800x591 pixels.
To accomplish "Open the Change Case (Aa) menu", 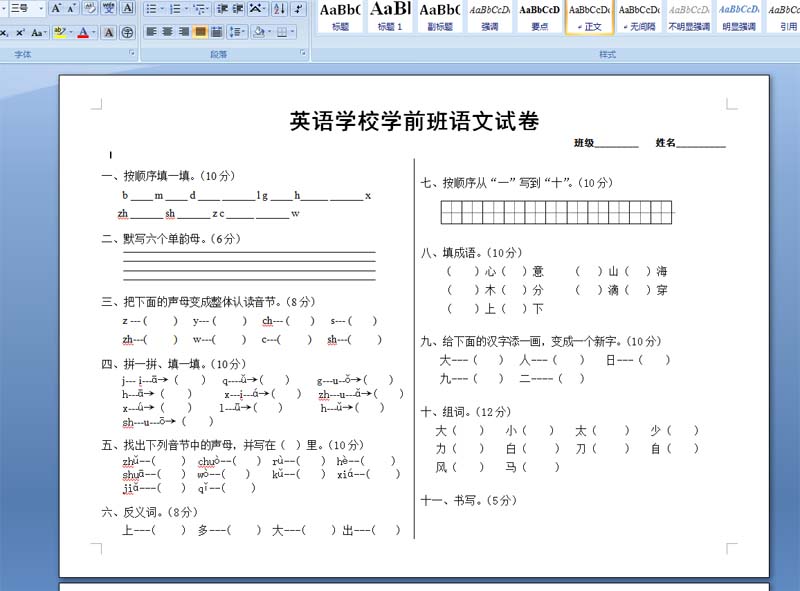I will (38, 33).
